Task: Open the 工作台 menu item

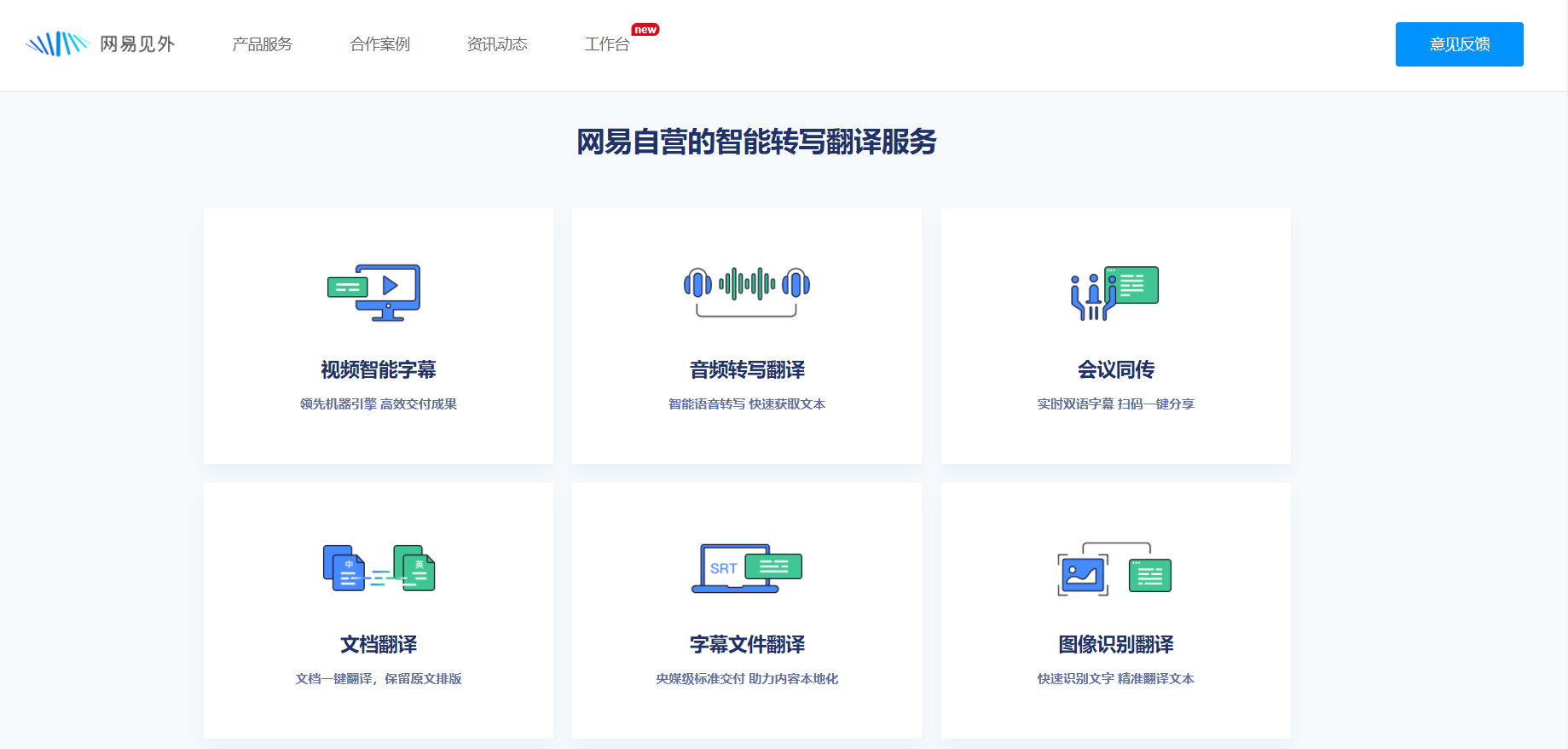Action: click(x=607, y=44)
